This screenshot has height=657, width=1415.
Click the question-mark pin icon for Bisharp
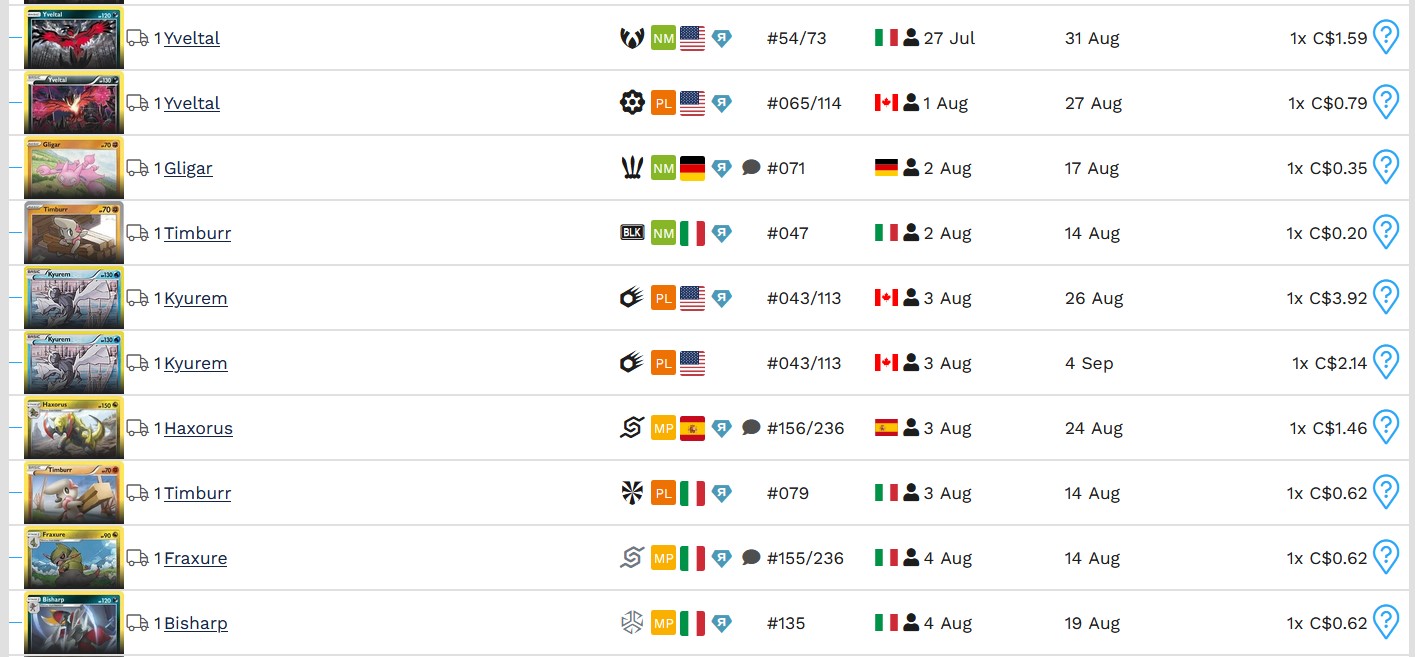coord(1385,622)
